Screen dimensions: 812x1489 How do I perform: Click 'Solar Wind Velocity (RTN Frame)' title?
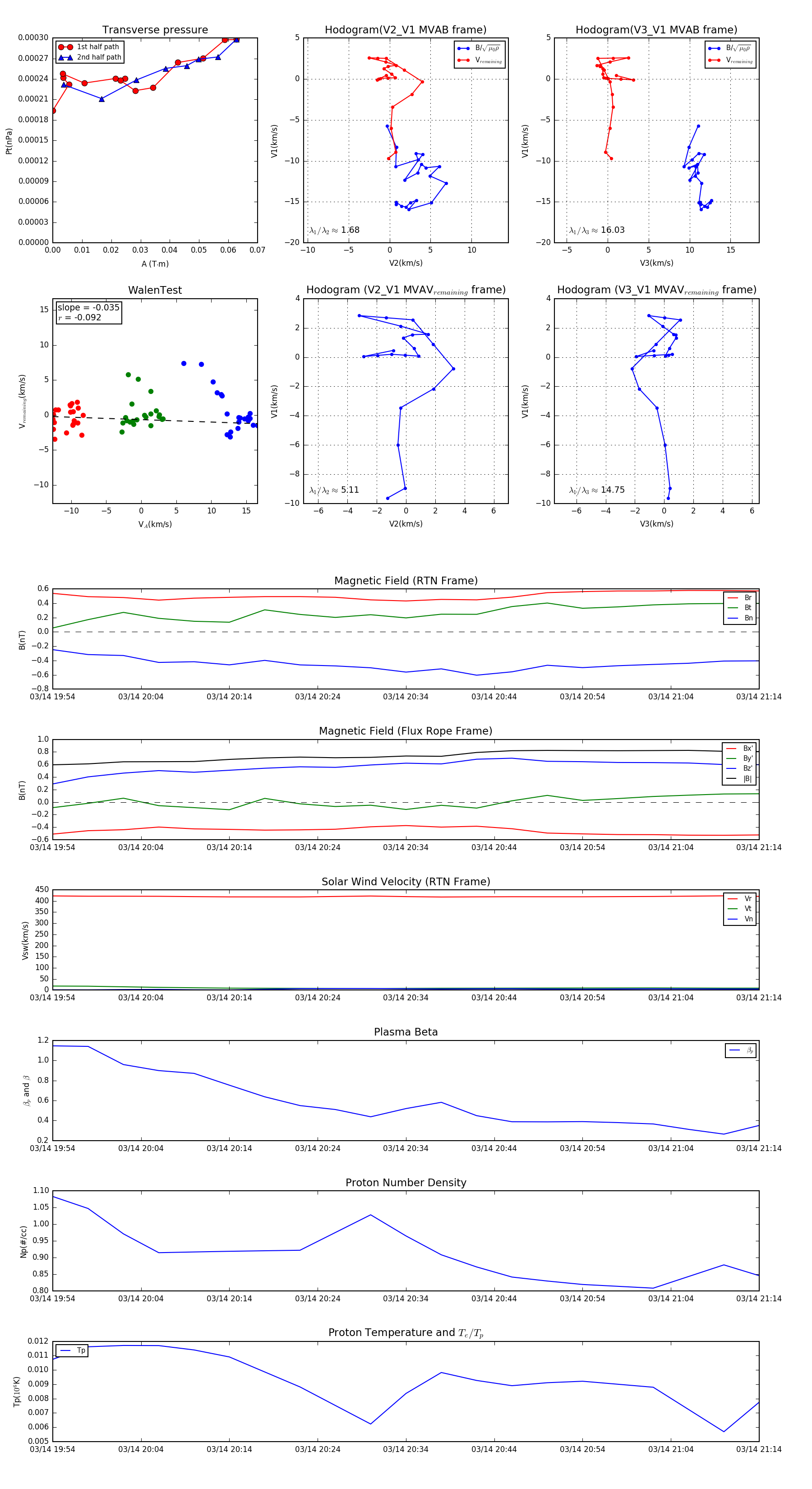pyautogui.click(x=406, y=882)
